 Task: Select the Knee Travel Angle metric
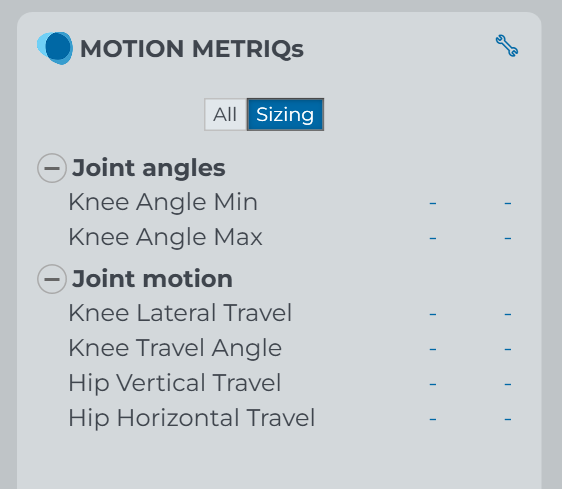(175, 348)
